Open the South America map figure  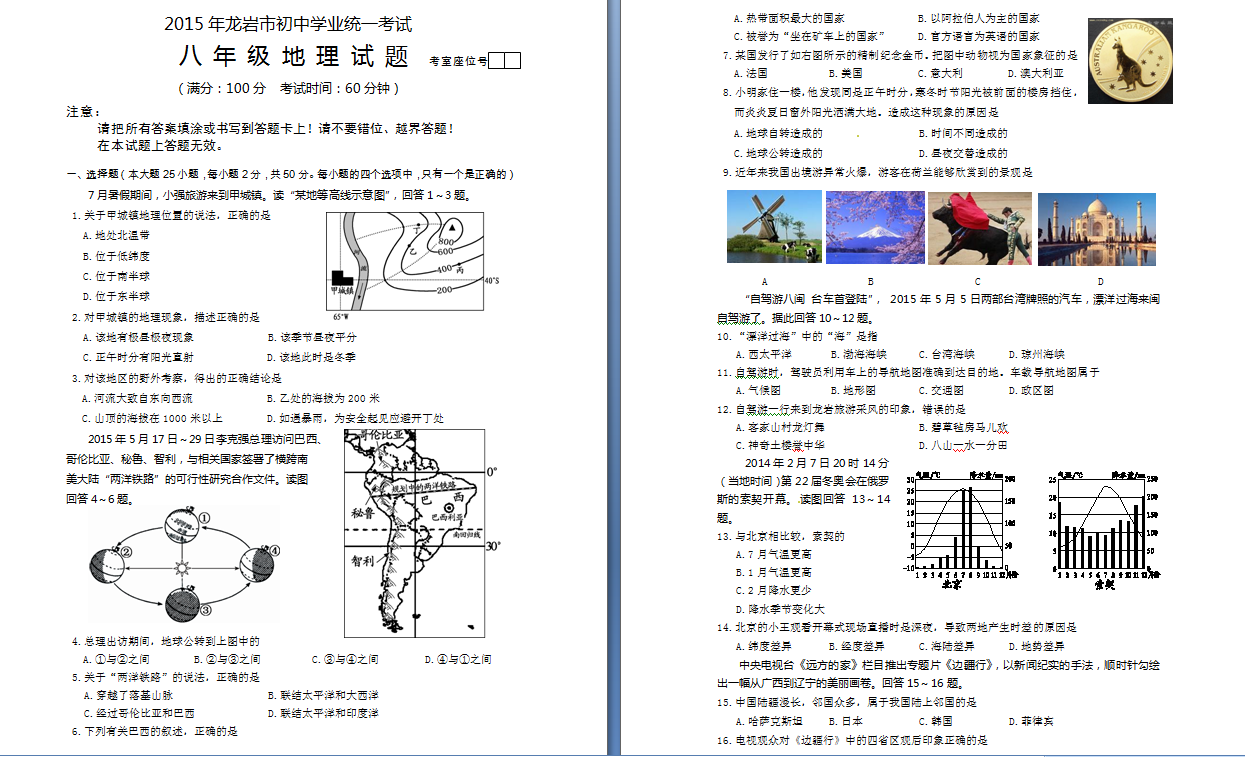click(414, 532)
